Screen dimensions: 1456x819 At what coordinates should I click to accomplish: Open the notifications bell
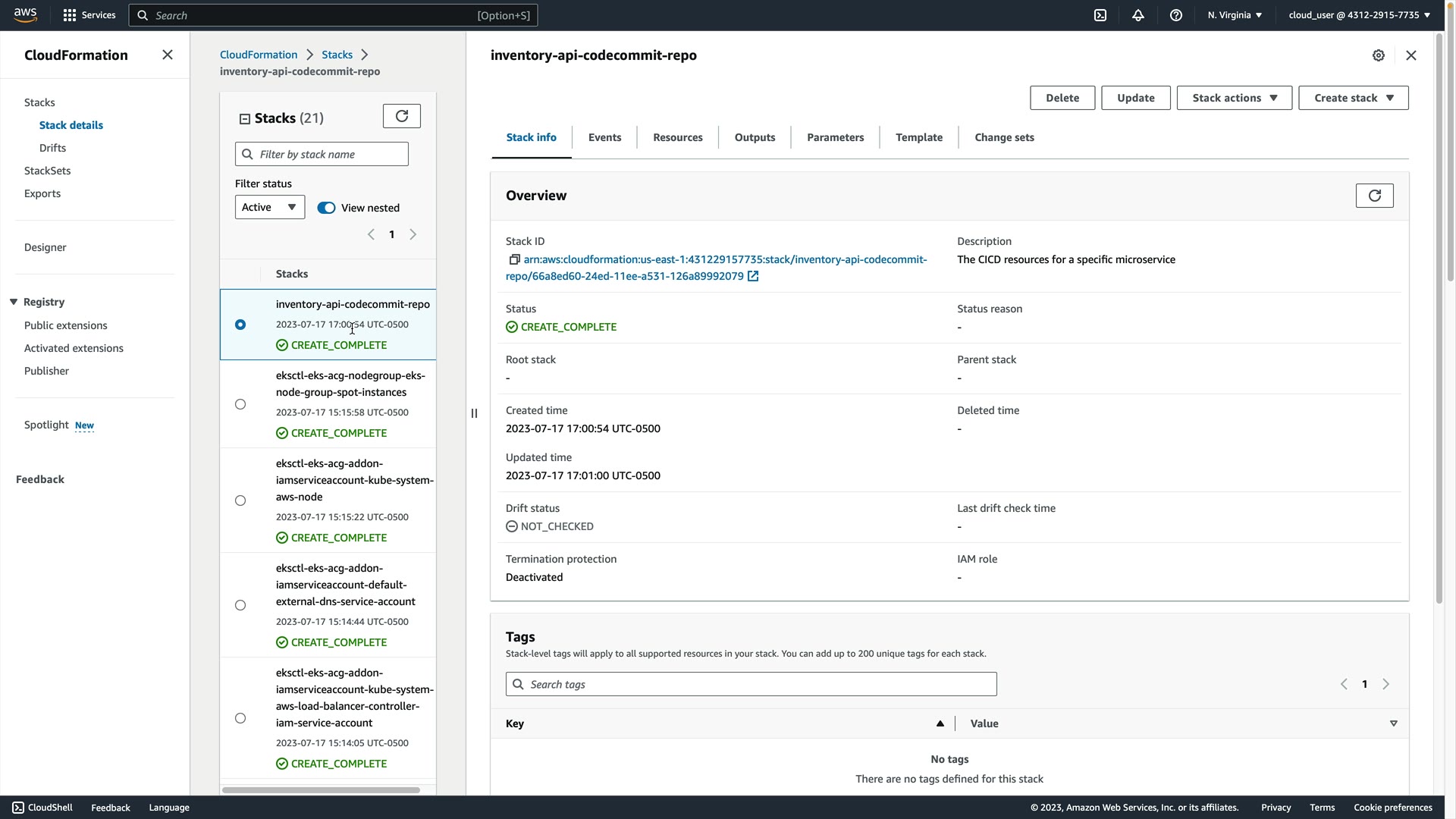click(1138, 15)
